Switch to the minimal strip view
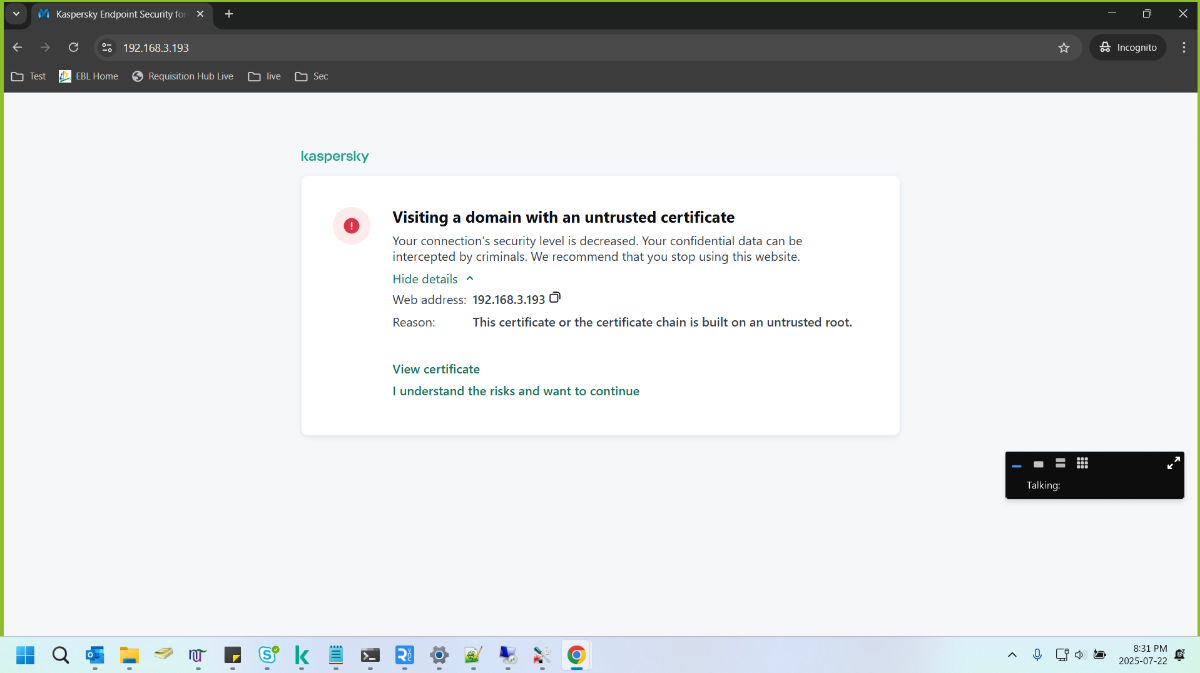This screenshot has height=673, width=1200. point(1016,465)
